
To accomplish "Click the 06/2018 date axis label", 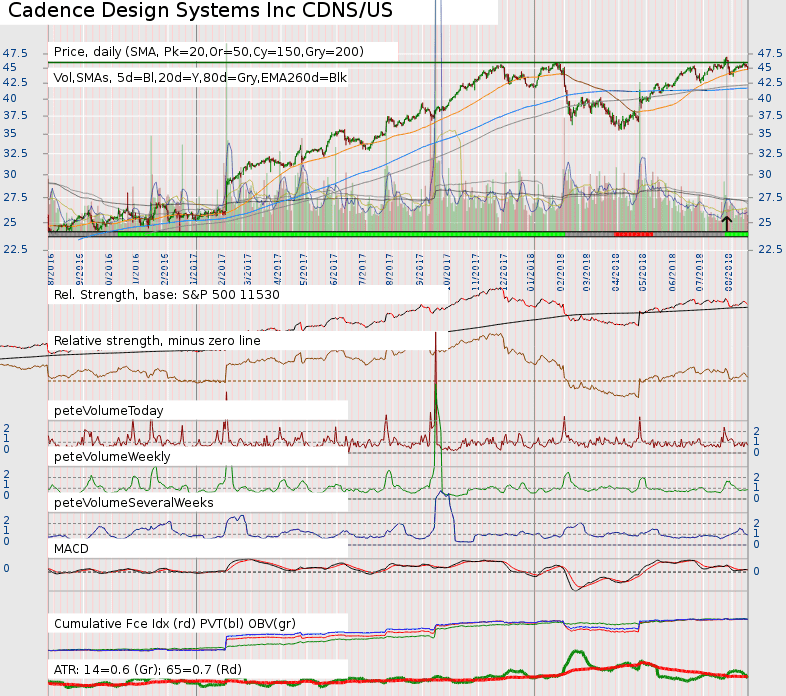I will click(672, 272).
